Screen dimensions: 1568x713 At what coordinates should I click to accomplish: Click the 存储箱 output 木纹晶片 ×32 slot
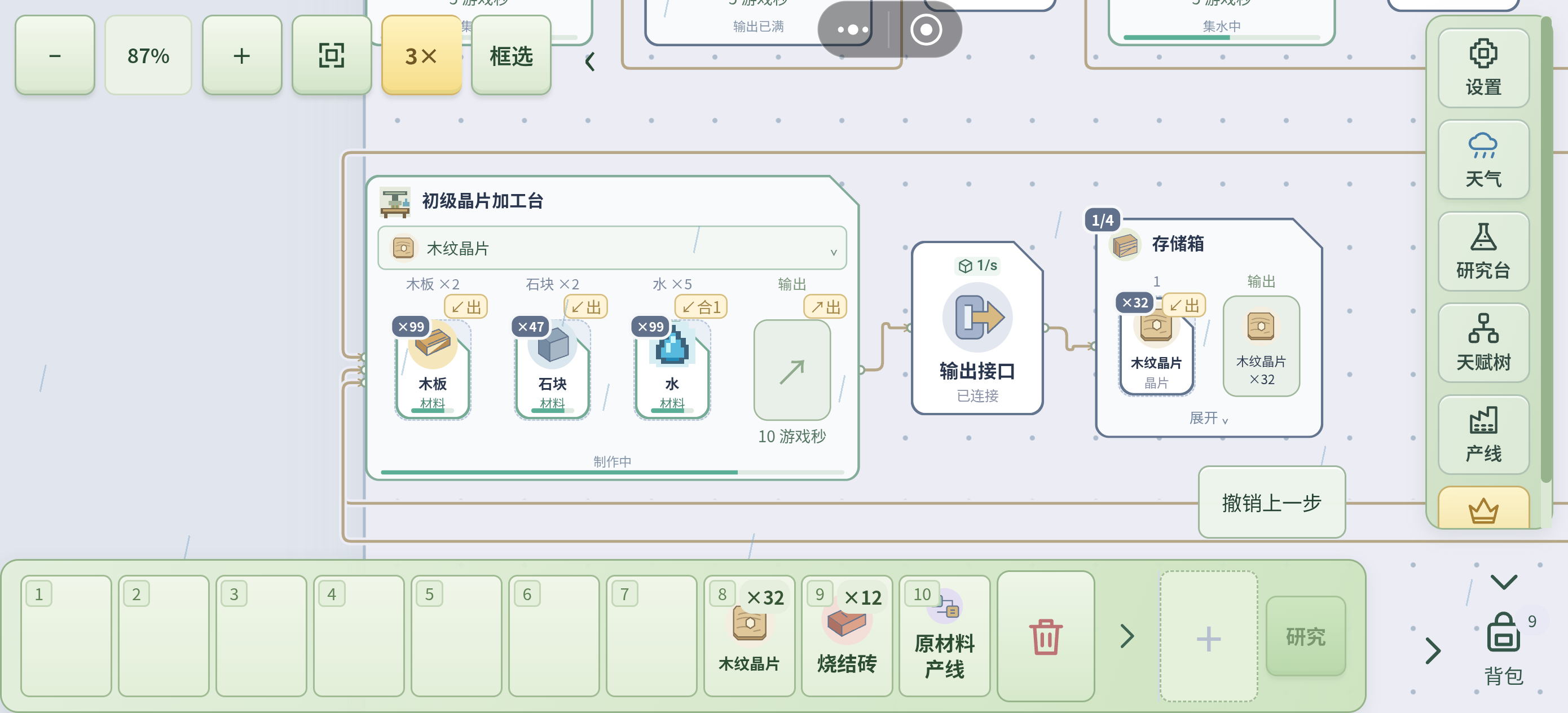(x=1261, y=346)
